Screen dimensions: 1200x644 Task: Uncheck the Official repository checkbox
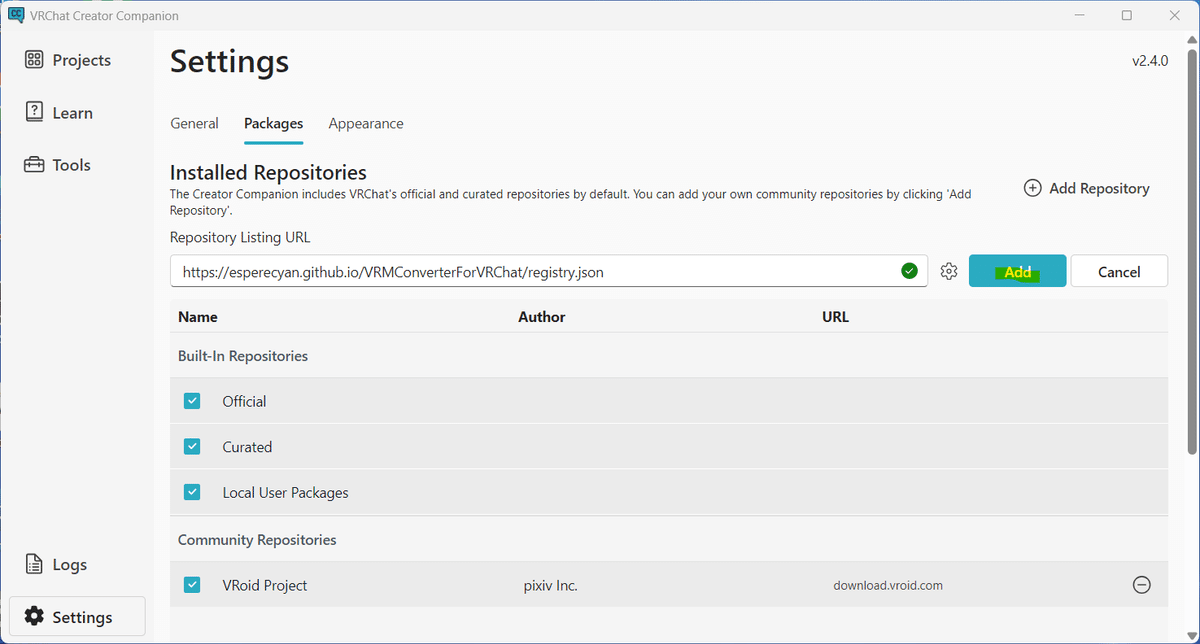pos(192,401)
